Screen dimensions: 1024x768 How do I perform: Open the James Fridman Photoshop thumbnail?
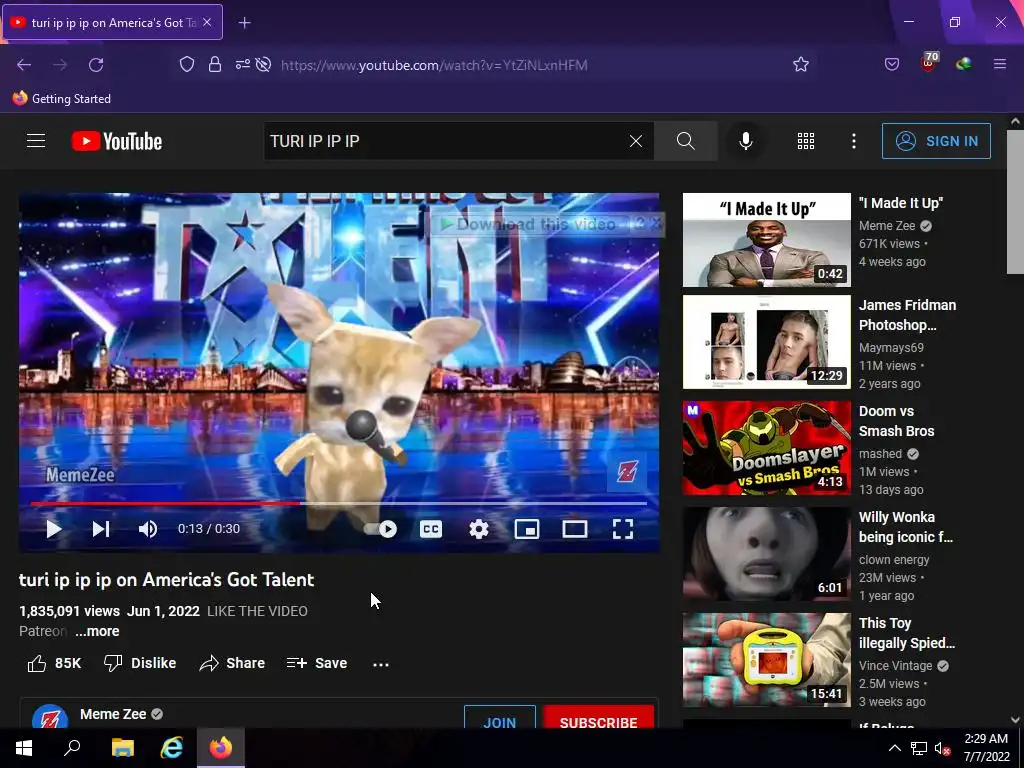tap(767, 342)
